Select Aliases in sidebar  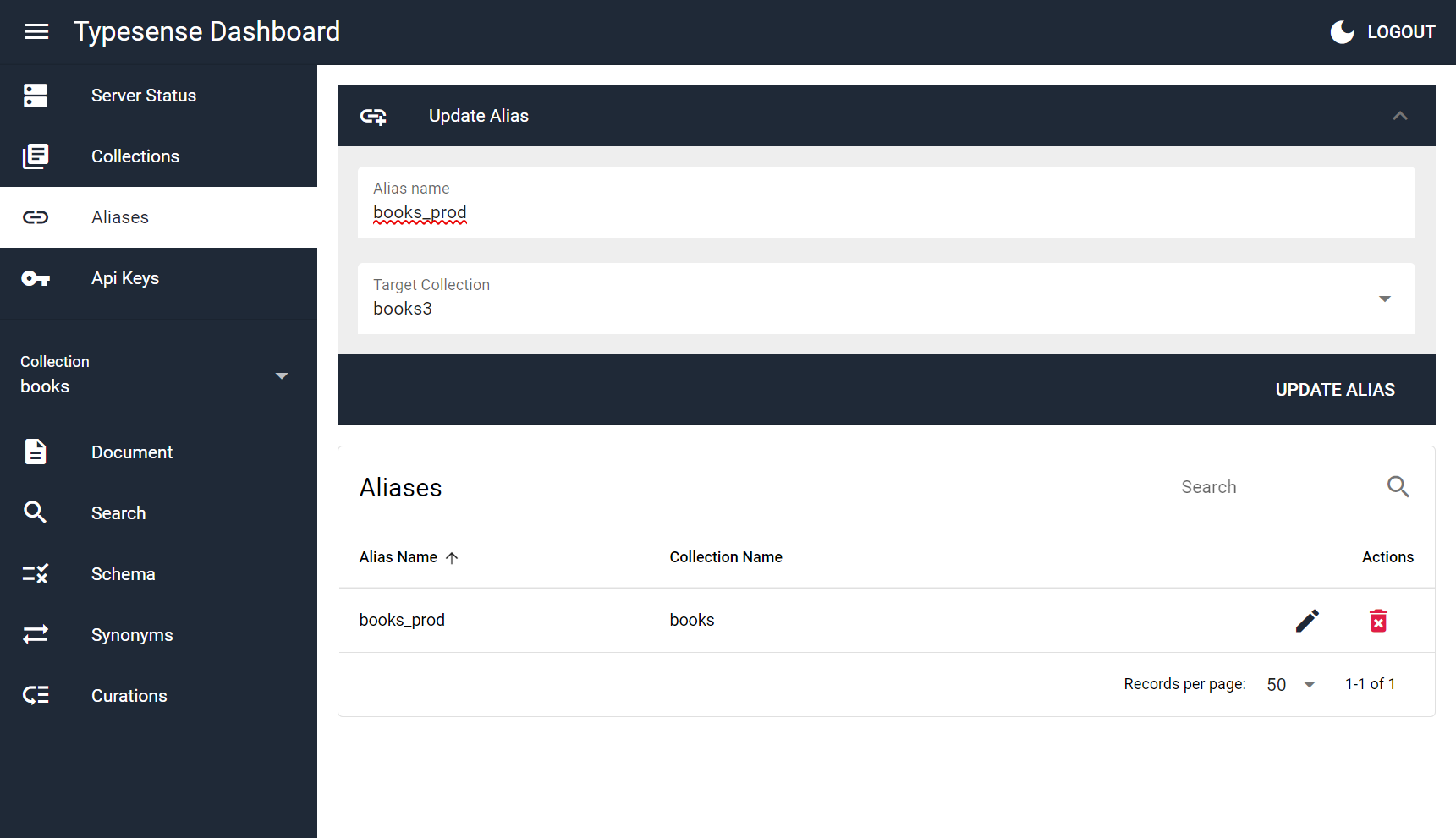click(x=158, y=217)
